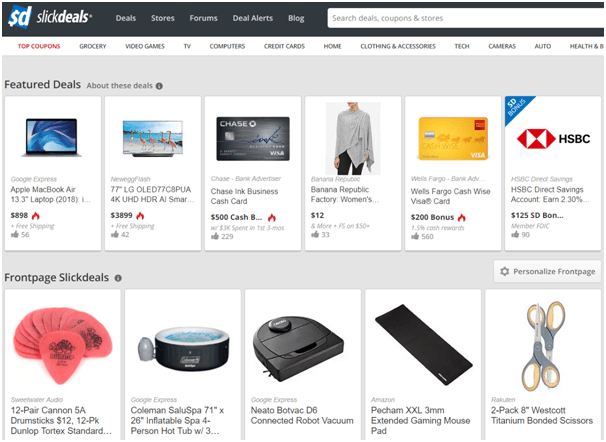
Task: Select the Computers category
Action: tap(227, 46)
